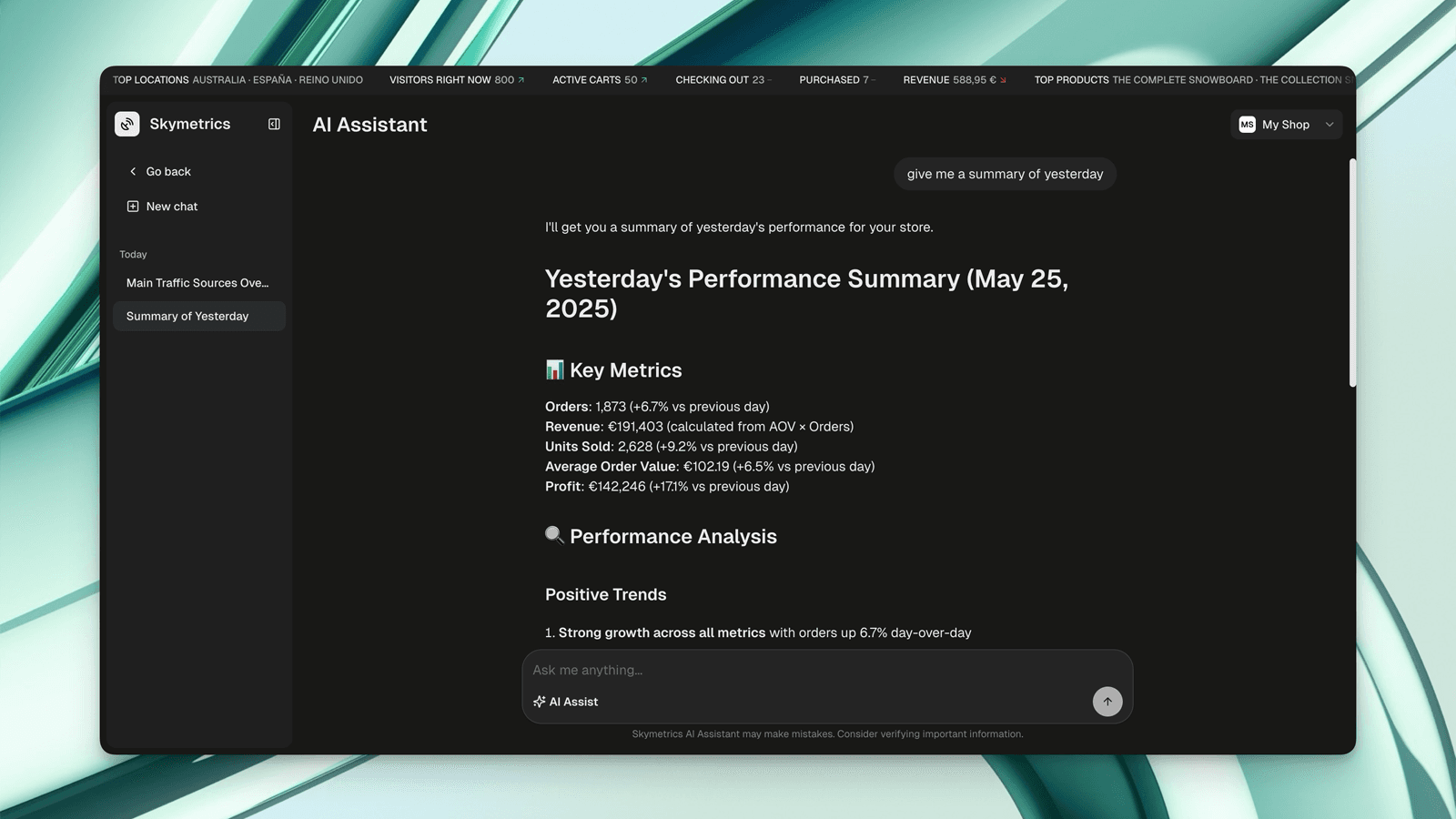The height and width of the screenshot is (819, 1456).
Task: Click the back chevron icon beside Go back
Action: pyautogui.click(x=132, y=171)
